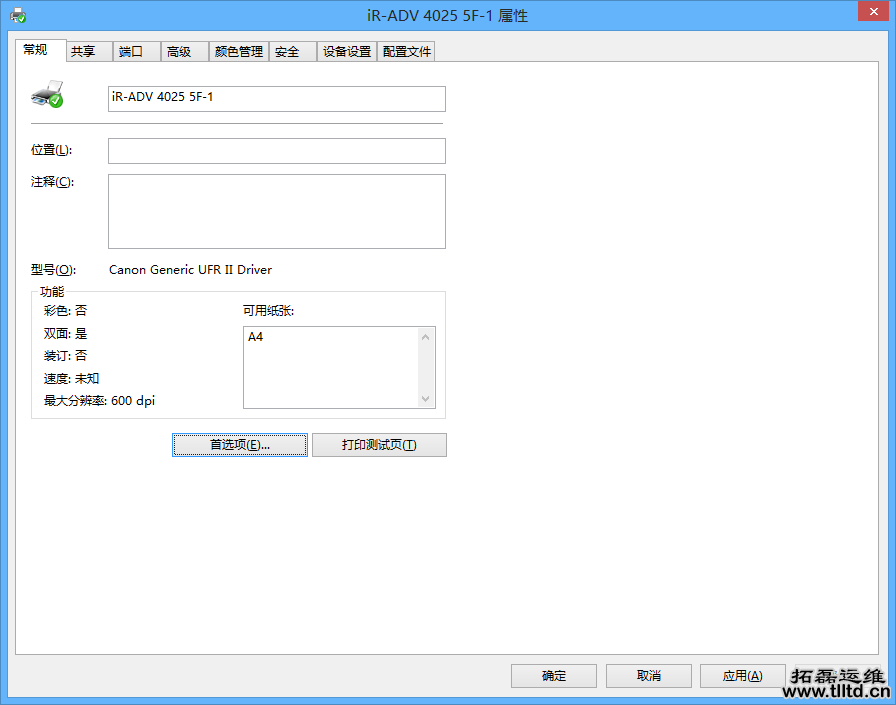Select A4 in the available paper list
The width and height of the screenshot is (896, 705).
tap(256, 337)
